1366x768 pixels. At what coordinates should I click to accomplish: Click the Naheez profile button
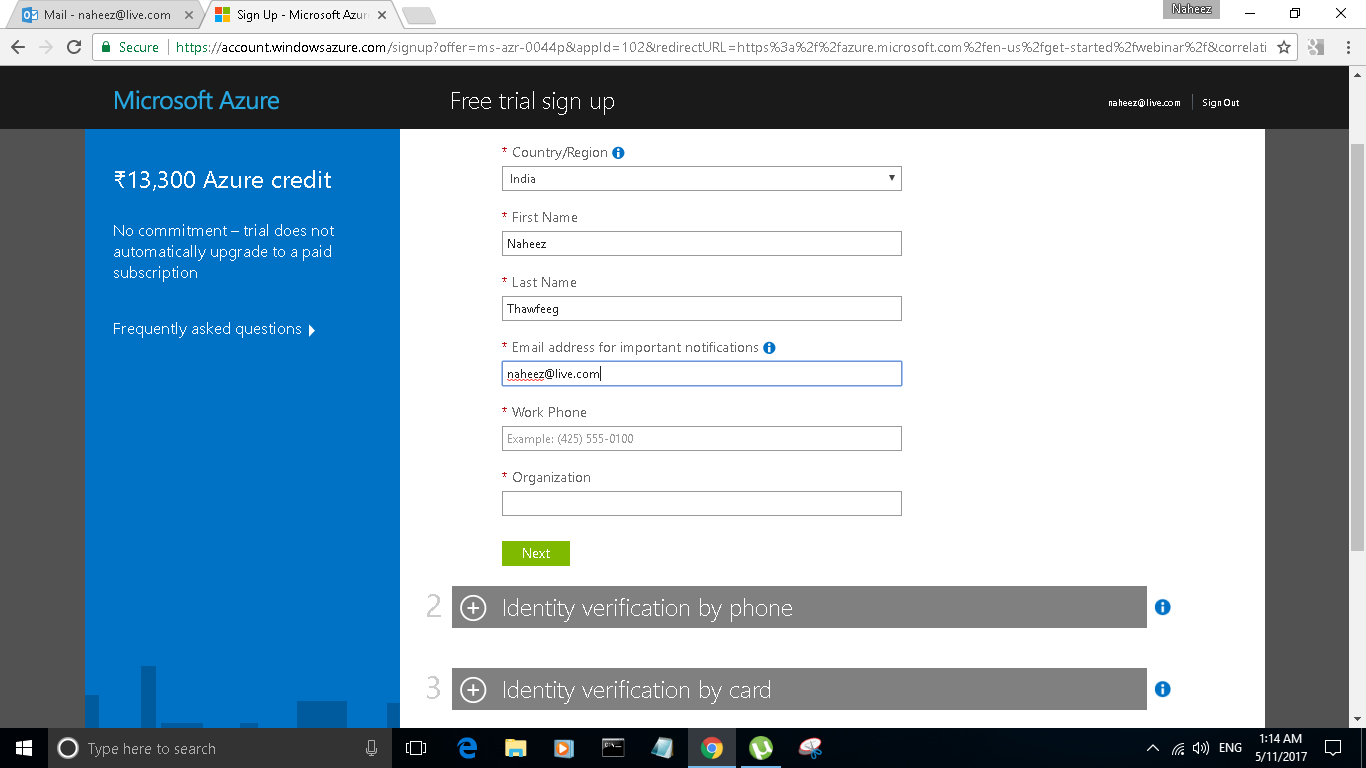[x=1192, y=9]
